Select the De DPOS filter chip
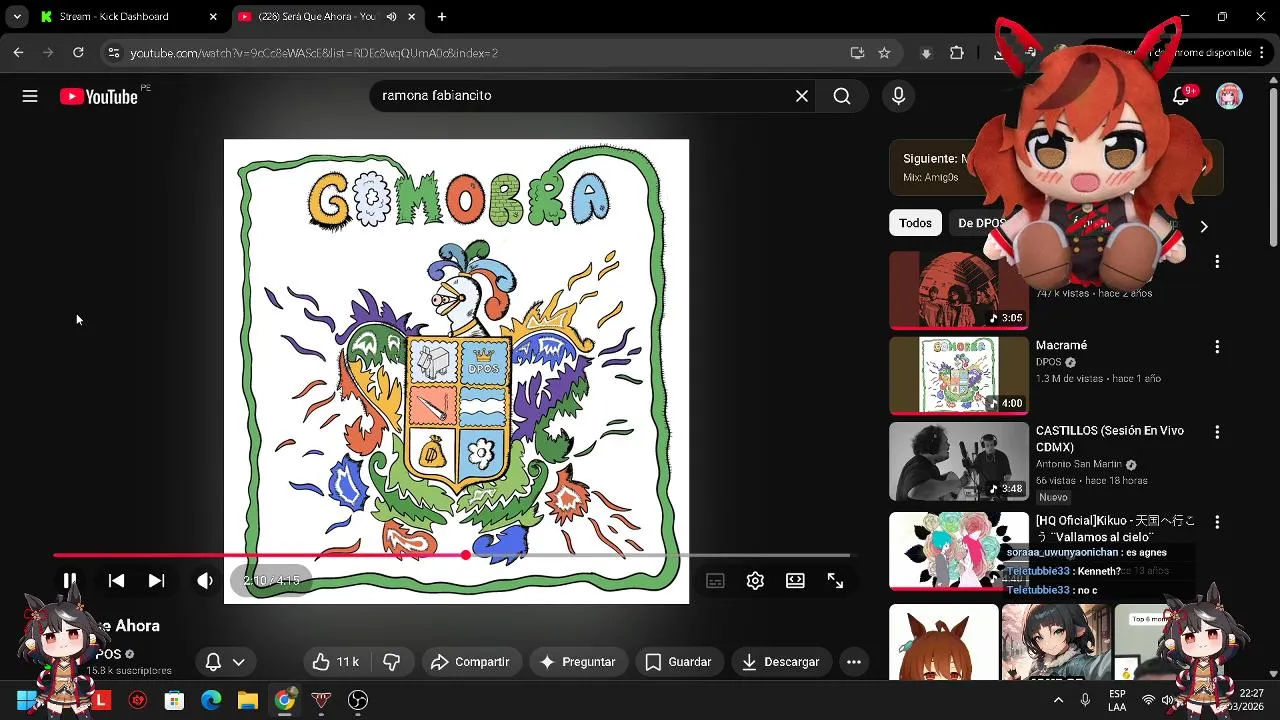The width and height of the screenshot is (1280, 720). (980, 223)
